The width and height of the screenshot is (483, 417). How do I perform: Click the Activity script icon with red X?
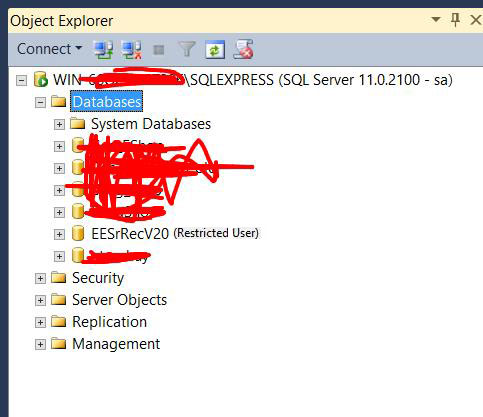(x=243, y=50)
